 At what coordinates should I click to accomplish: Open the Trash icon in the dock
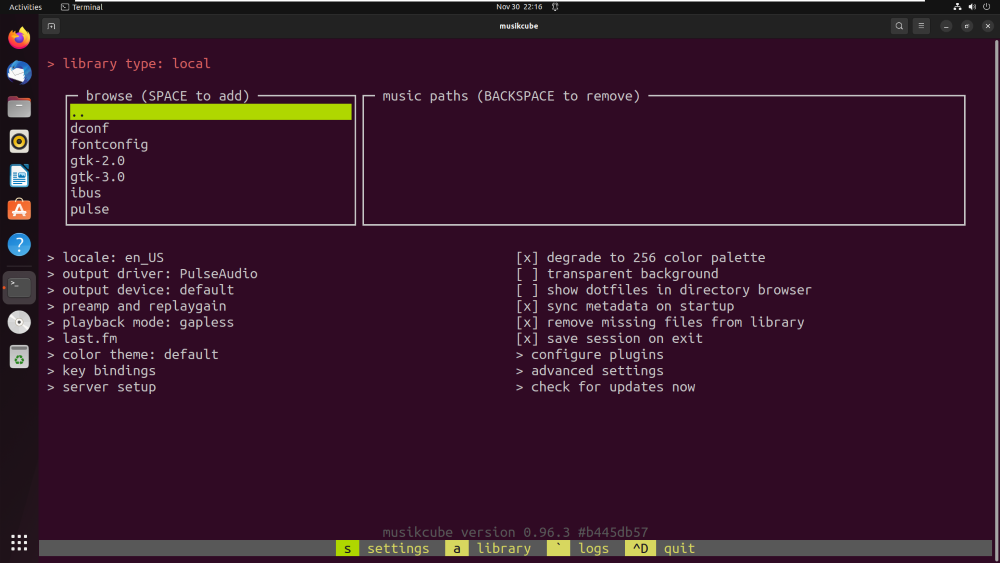[19, 357]
